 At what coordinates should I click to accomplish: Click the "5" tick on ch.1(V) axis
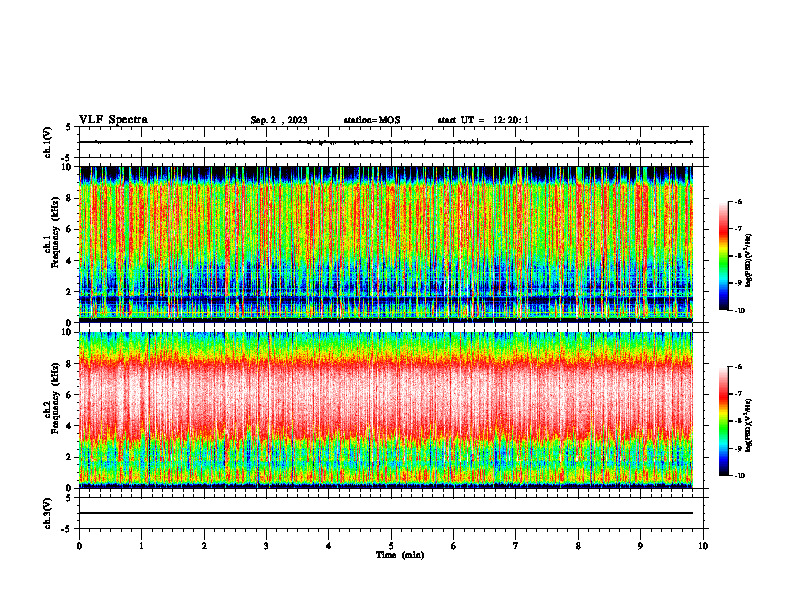tap(70, 127)
